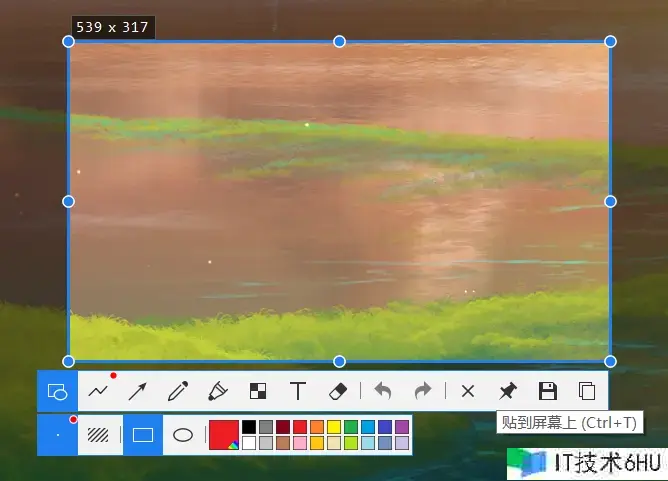Image resolution: width=668 pixels, height=481 pixels.
Task: Pin the screenshot to screen
Action: click(x=507, y=391)
